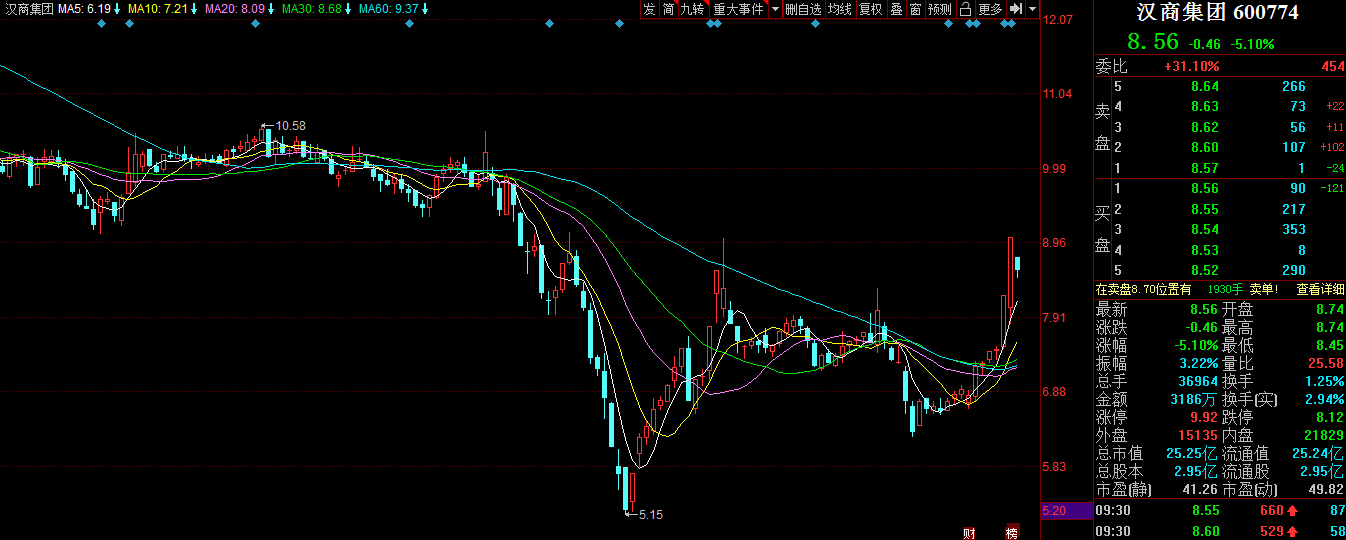Click the jump-to-latest arrow icon
The image size is (1346, 540).
pos(1016,9)
